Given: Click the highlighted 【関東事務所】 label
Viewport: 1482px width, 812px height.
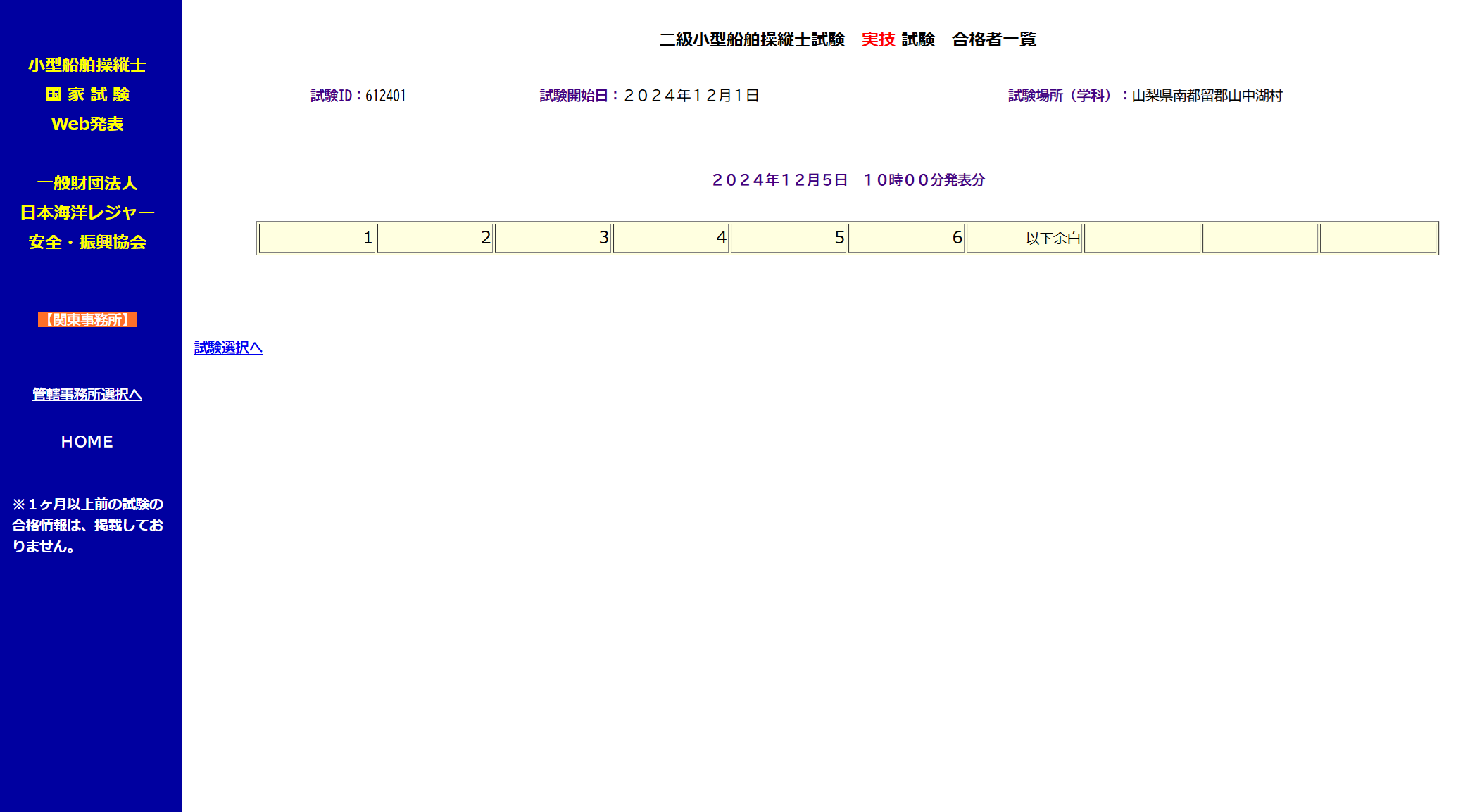Looking at the screenshot, I should [87, 320].
